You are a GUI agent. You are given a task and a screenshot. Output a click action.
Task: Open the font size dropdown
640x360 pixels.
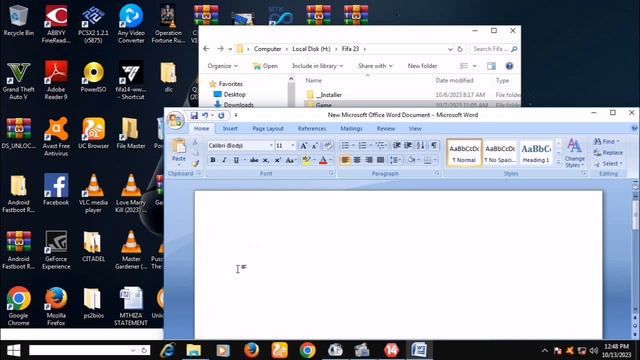292,145
